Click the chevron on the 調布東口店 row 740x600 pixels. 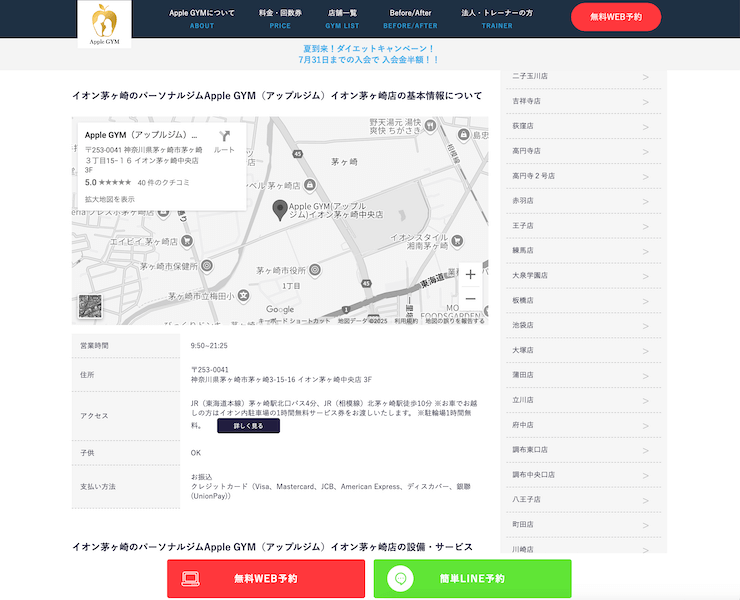pyautogui.click(x=646, y=450)
